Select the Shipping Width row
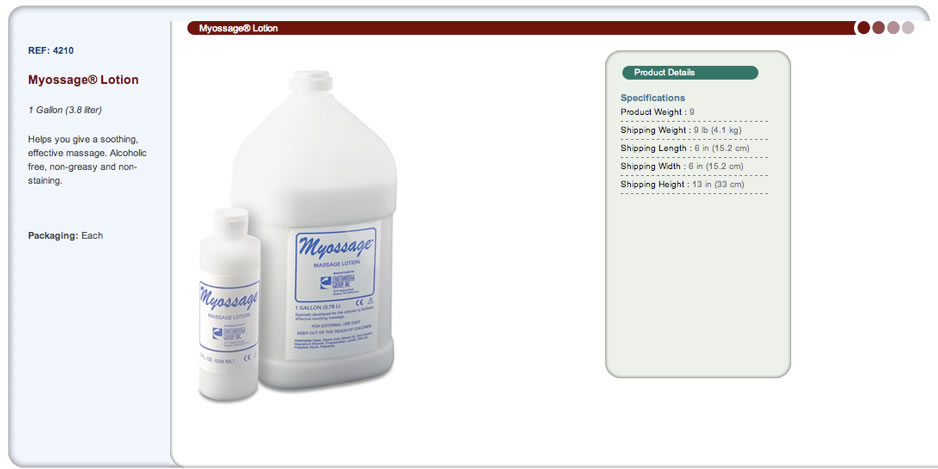The image size is (938, 469). click(694, 166)
